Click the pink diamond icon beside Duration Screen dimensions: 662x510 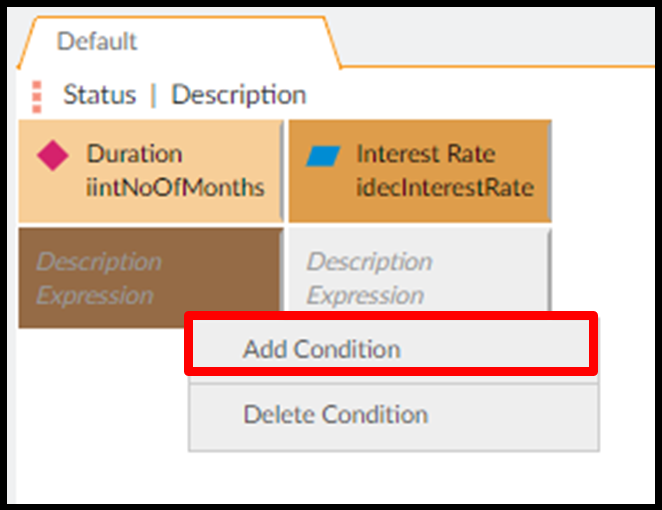53,155
